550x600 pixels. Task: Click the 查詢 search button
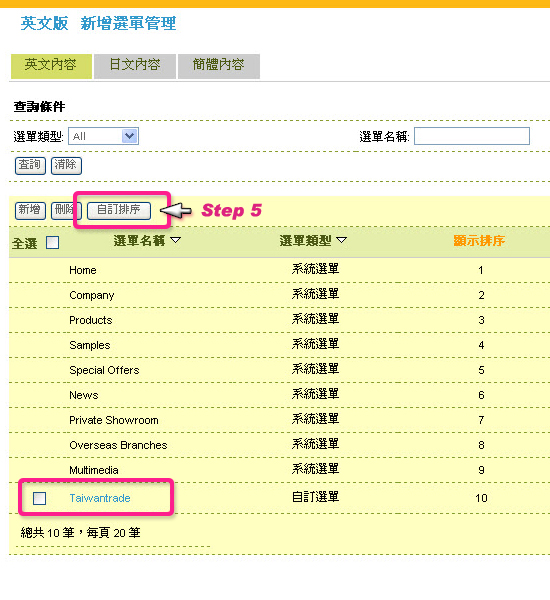pyautogui.click(x=30, y=166)
